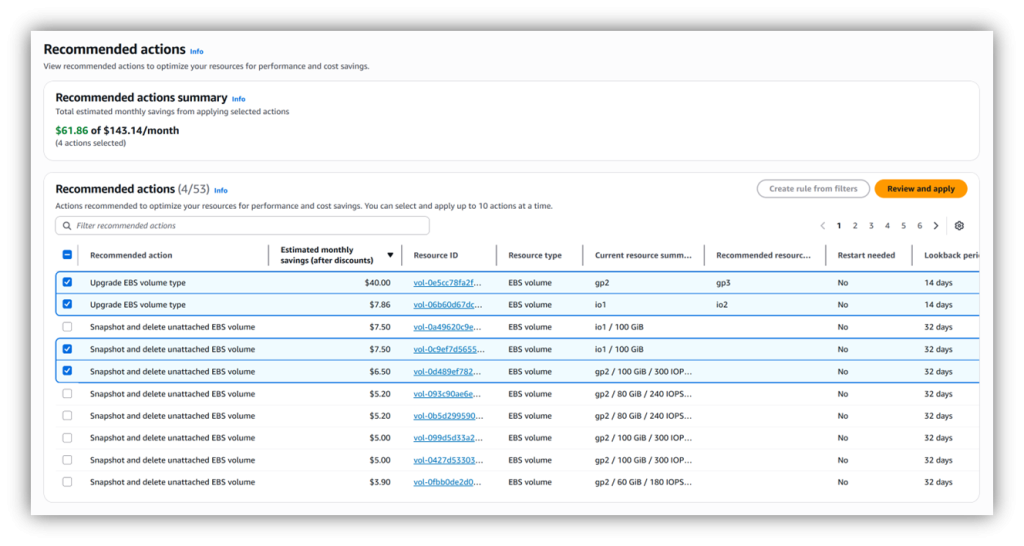Open resource vol-0e5cc78fa2f link
The height and width of the screenshot is (546, 1024).
[x=447, y=283]
